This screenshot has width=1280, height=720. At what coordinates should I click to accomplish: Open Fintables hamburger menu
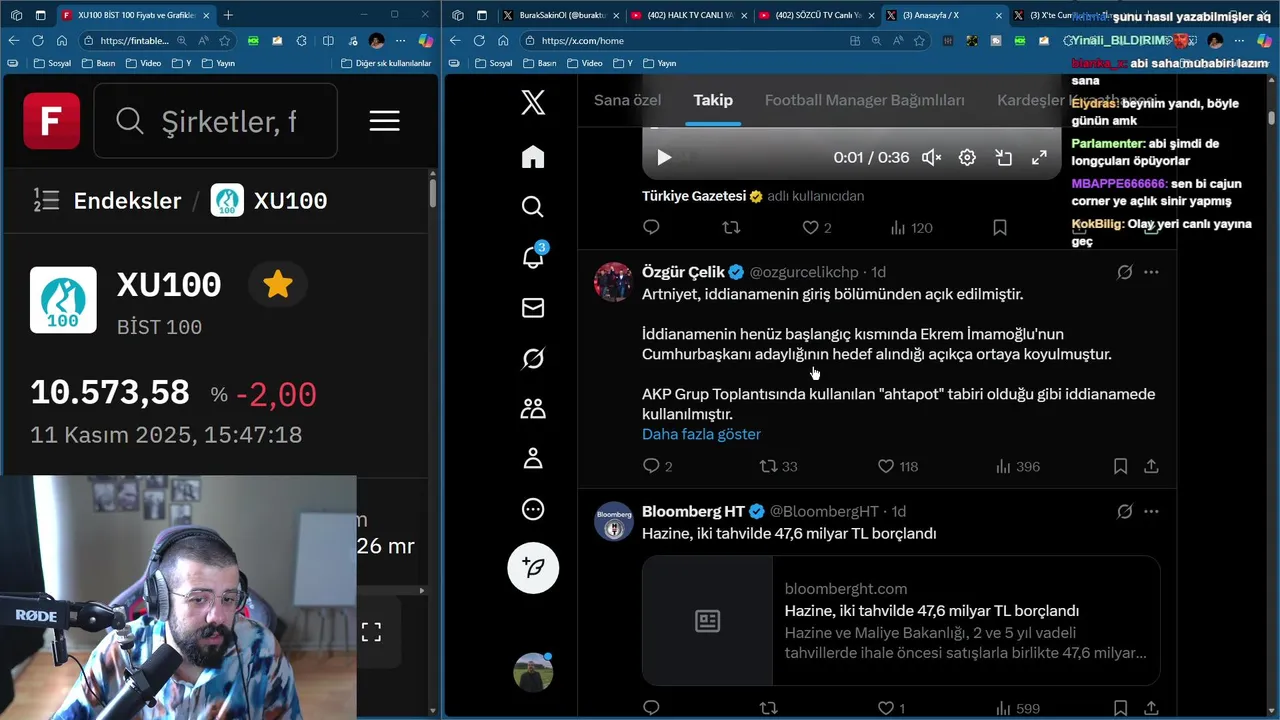coord(384,121)
